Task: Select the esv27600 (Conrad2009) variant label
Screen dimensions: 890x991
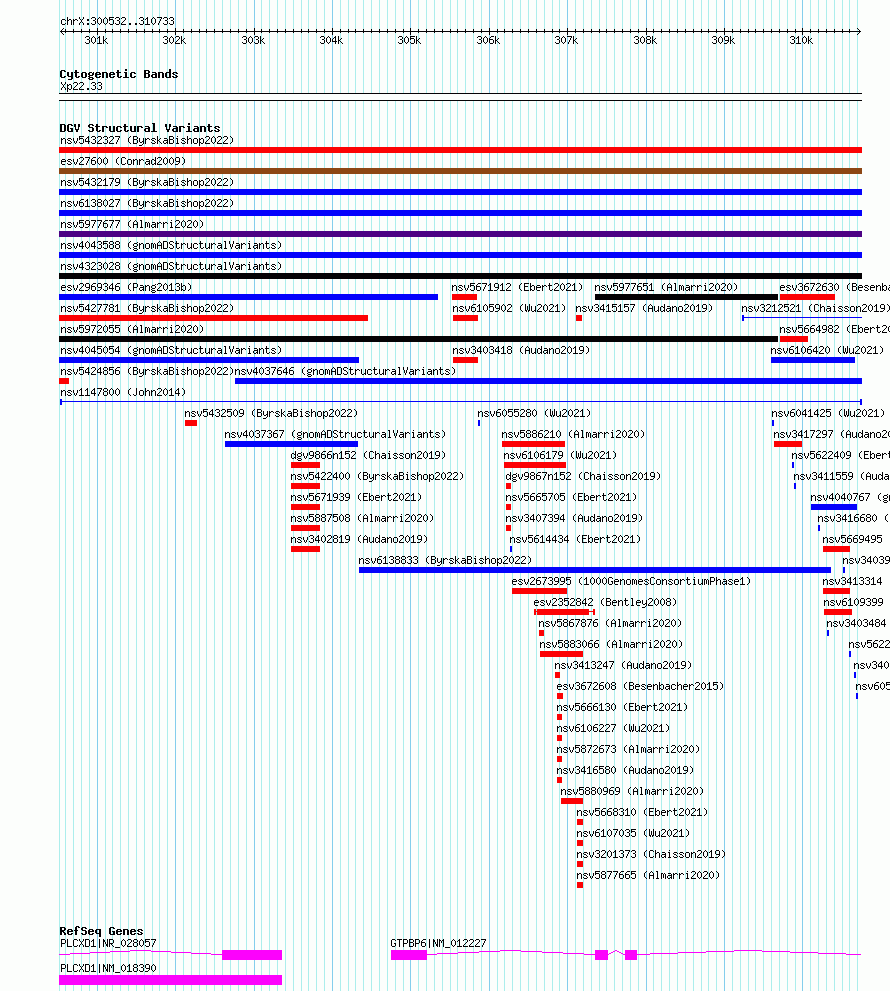Action: pos(123,161)
